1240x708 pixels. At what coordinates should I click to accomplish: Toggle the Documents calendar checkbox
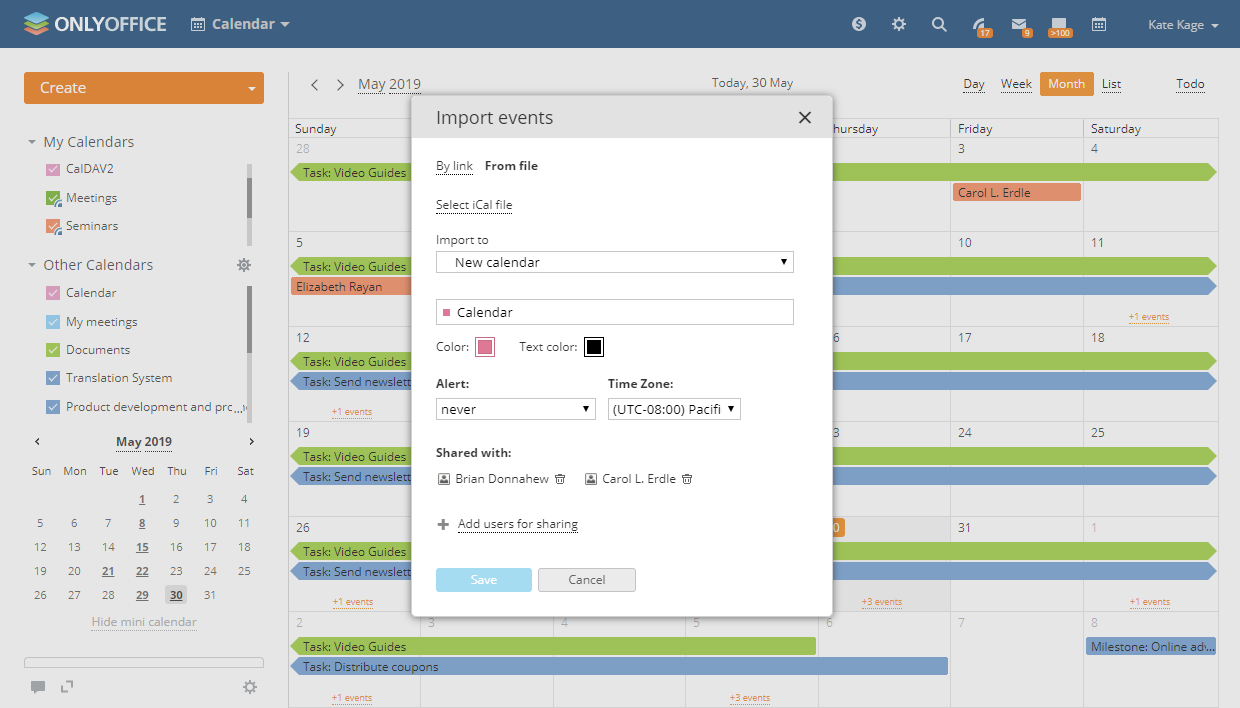pyautogui.click(x=54, y=350)
